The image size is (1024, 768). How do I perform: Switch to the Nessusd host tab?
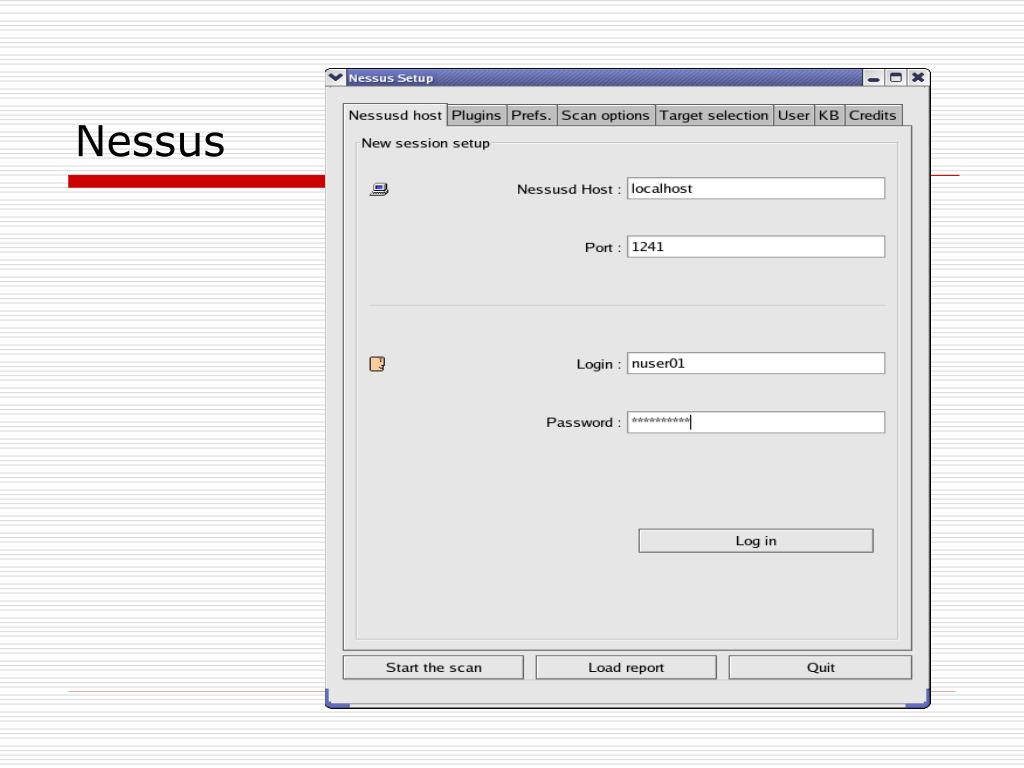click(395, 115)
